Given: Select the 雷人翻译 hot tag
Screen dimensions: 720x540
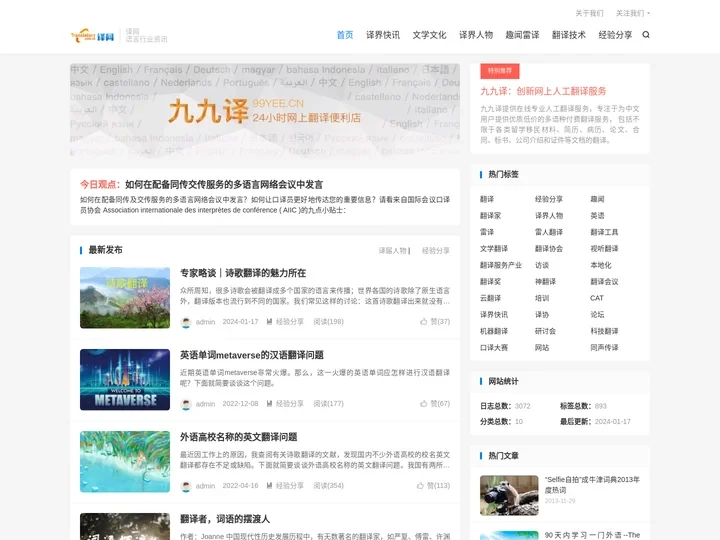Looking at the screenshot, I should [549, 232].
